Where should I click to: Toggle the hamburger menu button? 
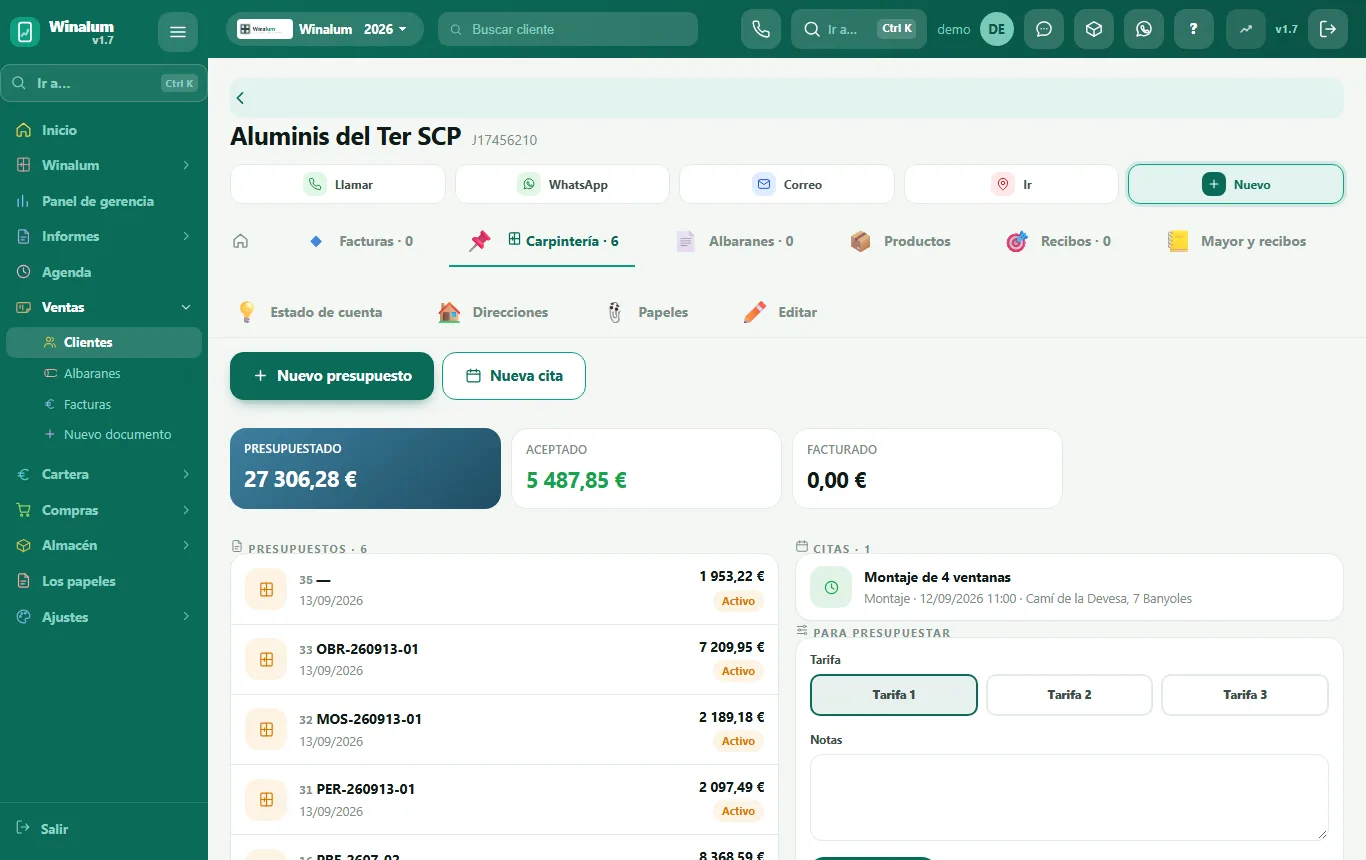pos(178,32)
